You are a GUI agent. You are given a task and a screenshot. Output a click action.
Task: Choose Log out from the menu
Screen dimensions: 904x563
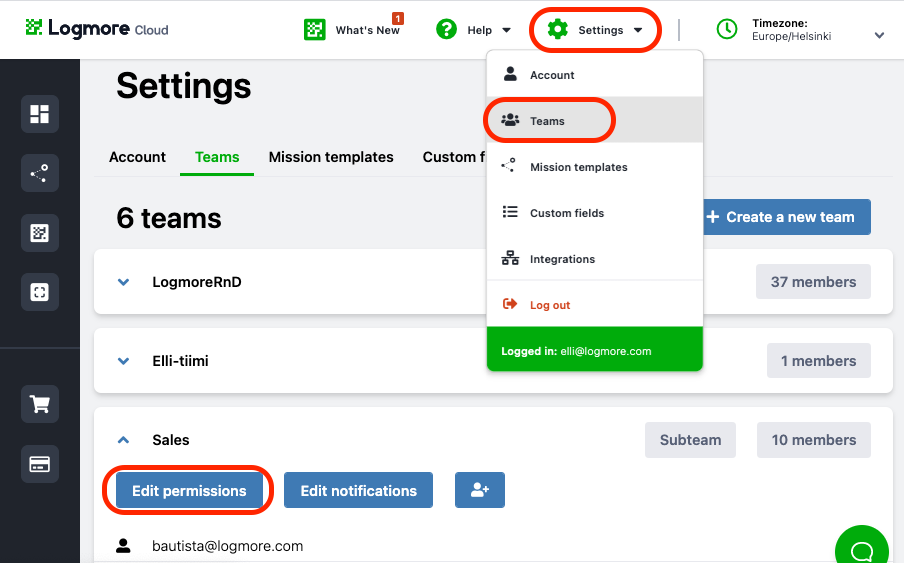coord(595,304)
